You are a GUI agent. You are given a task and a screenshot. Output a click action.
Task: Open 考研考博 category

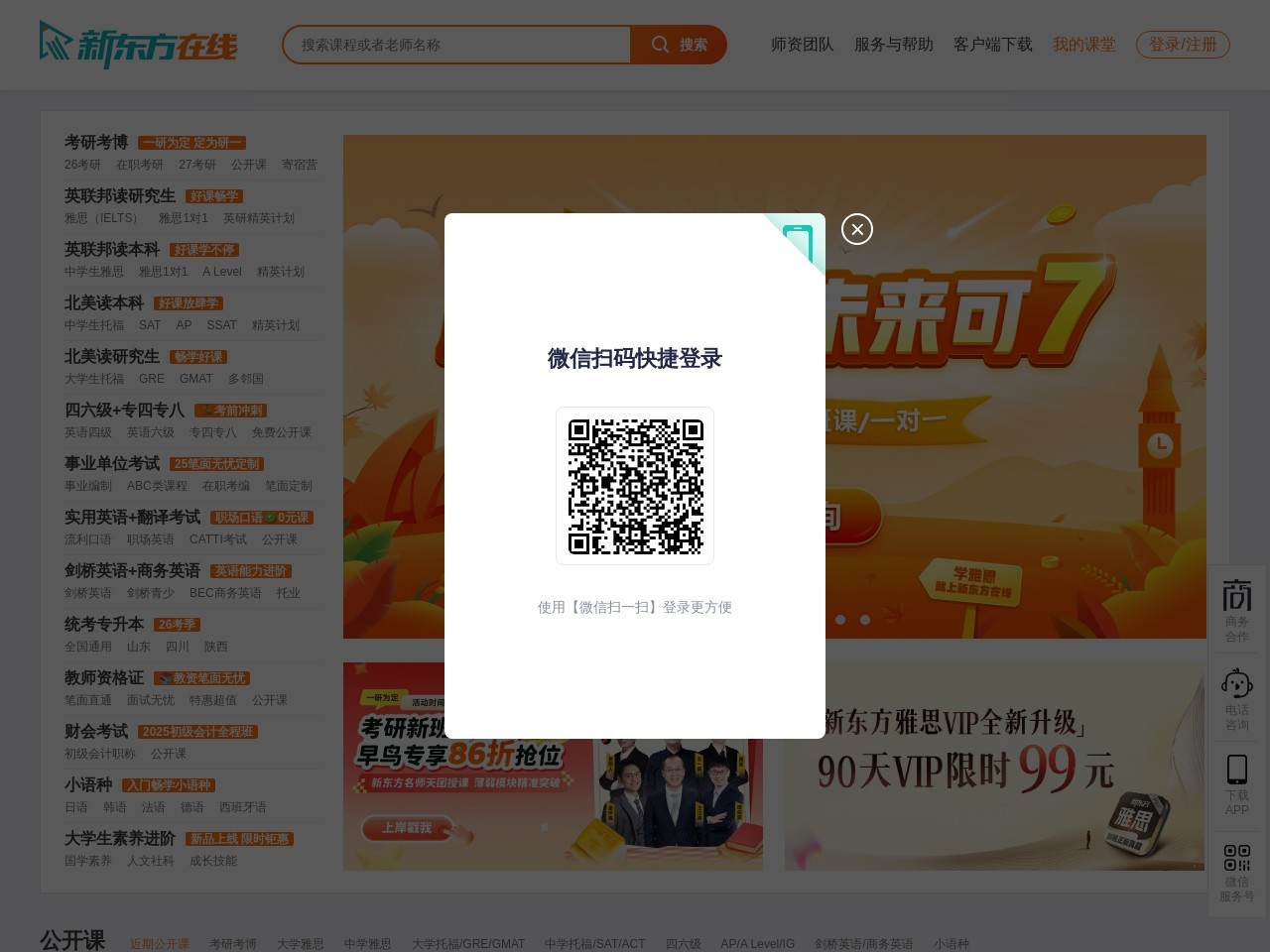pos(96,142)
